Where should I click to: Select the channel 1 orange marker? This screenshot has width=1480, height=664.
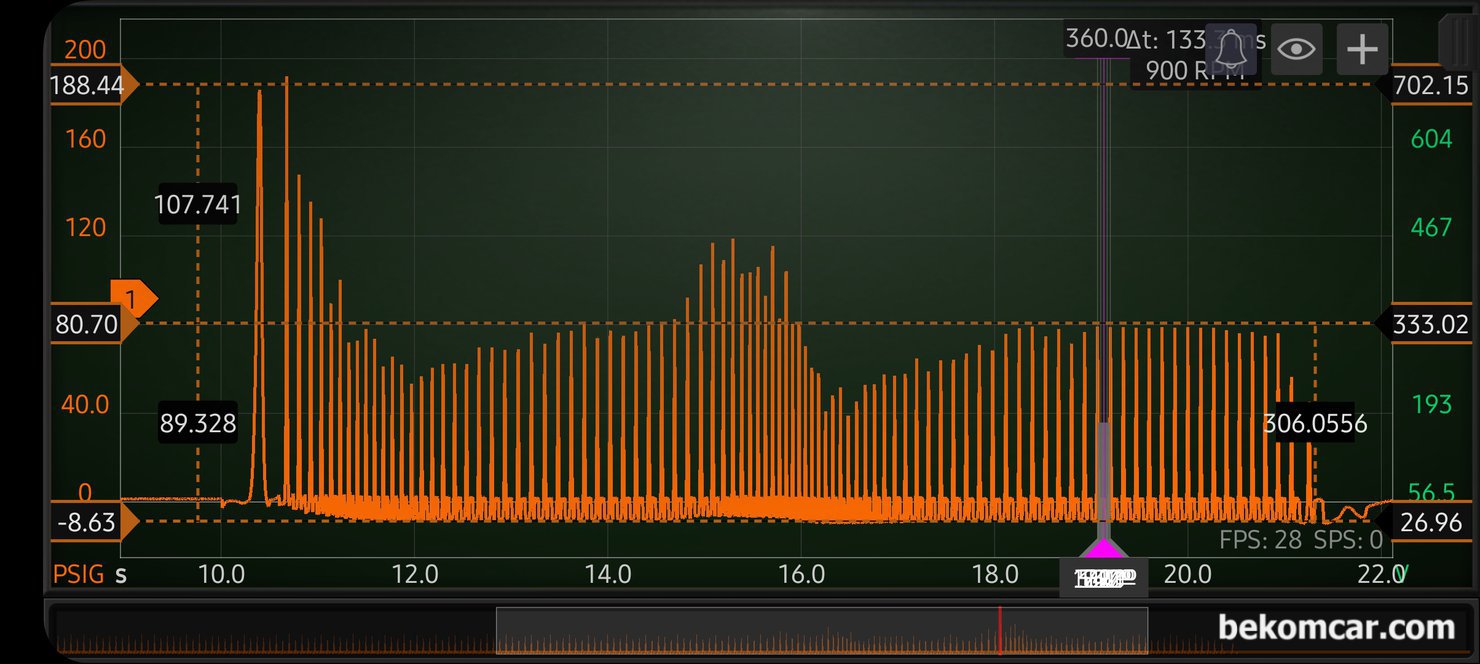[134, 299]
